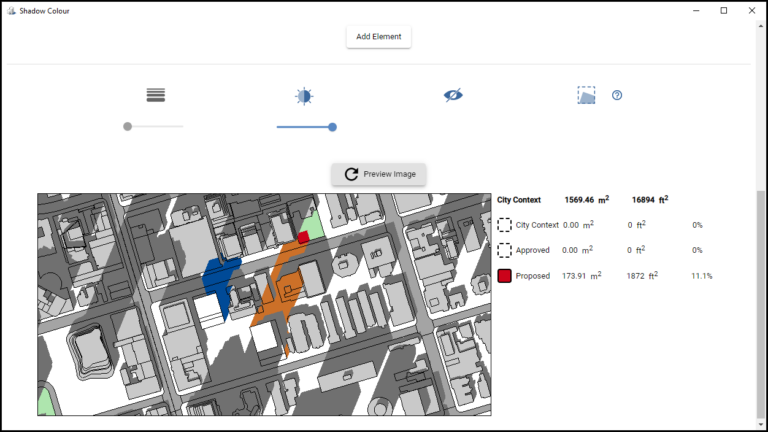Click the sun brightness icon
768x432 pixels.
[304, 96]
